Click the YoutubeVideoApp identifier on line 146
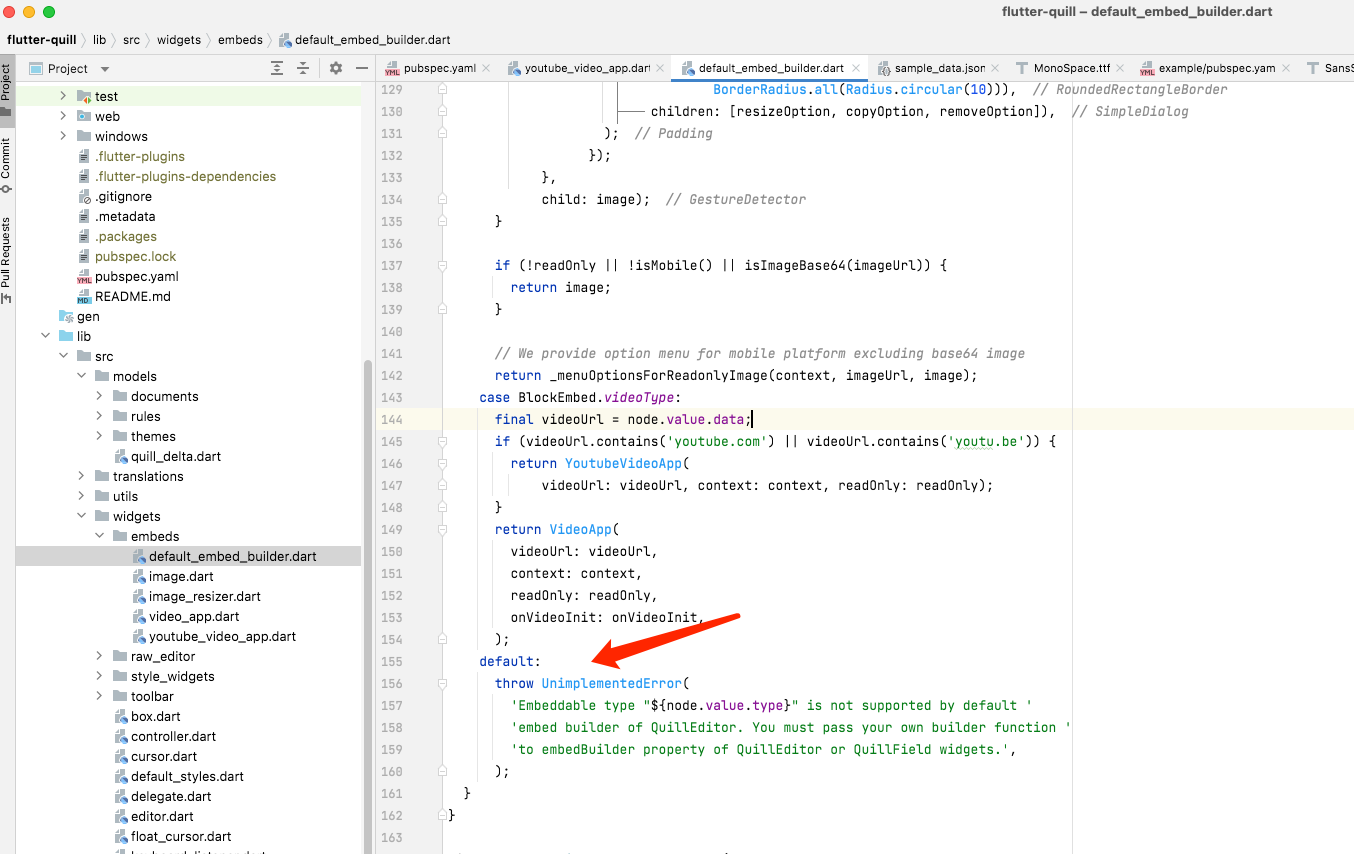This screenshot has width=1354, height=854. coord(624,463)
